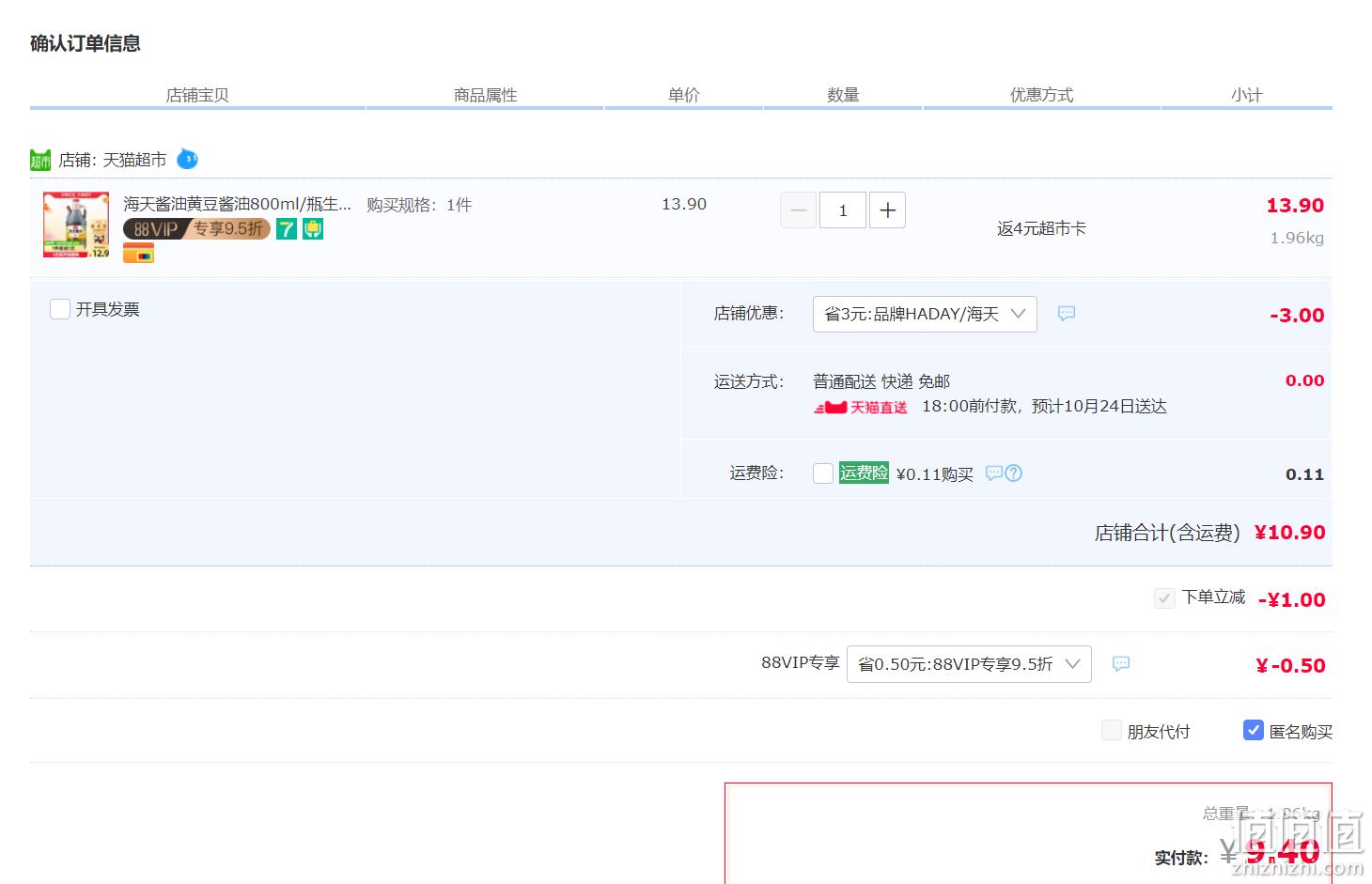Click the blue water drop chat icon
The height and width of the screenshot is (884, 1372).
coord(188,159)
